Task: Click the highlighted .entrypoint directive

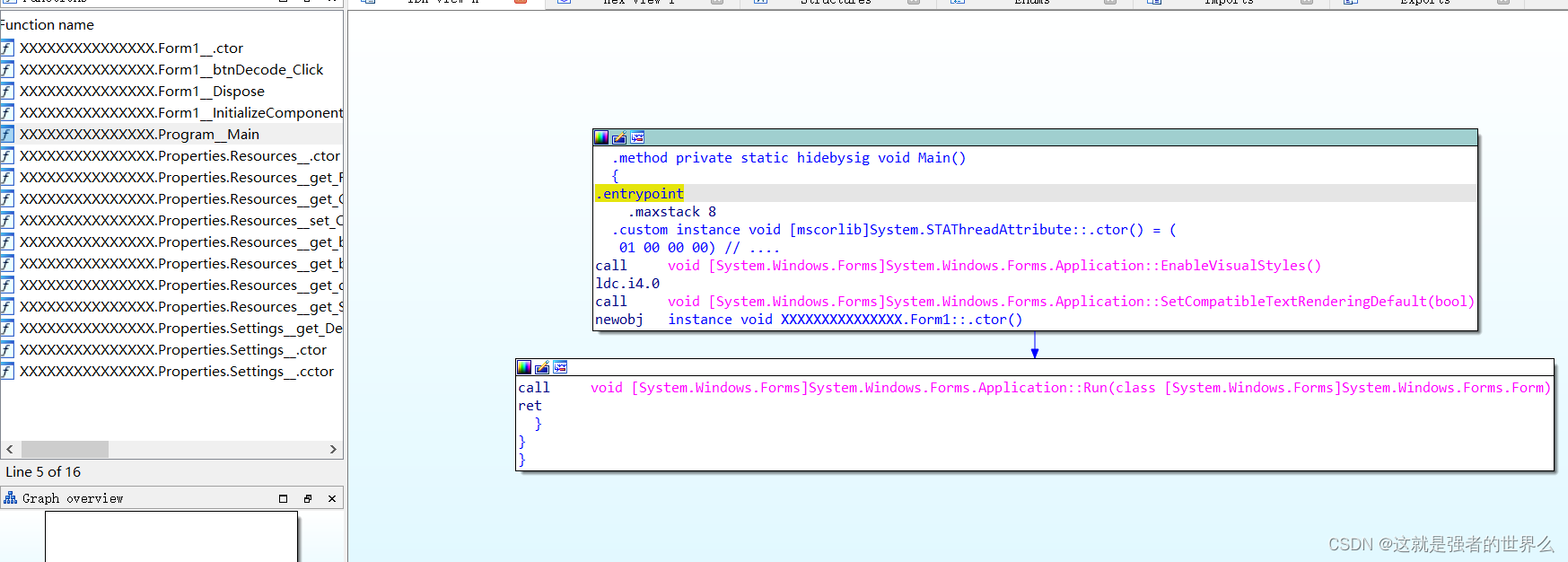Action: [640, 194]
